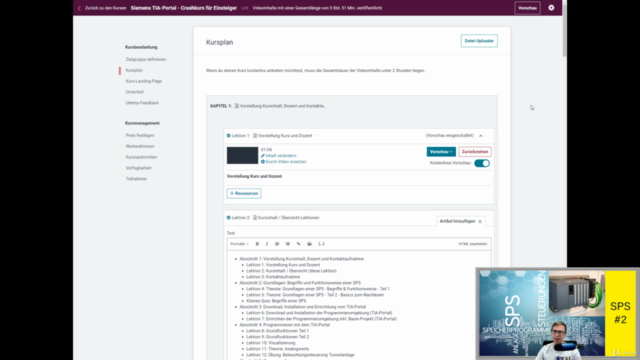Open the 'Datei-Uploader' button
Image resolution: width=640 pixels, height=360 pixels.
pos(479,41)
